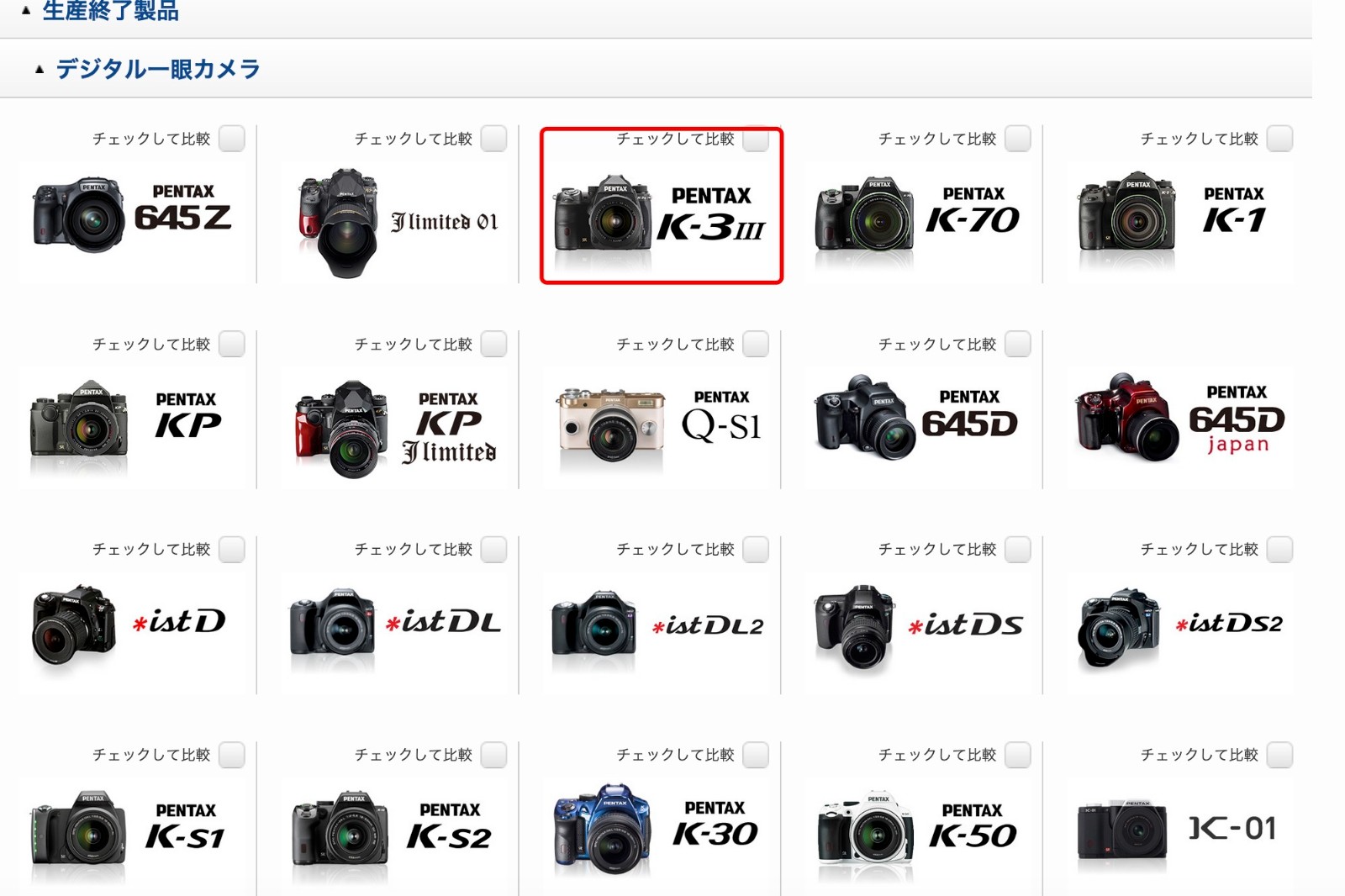Select the PENTAX K-1 logo text
The width and height of the screenshot is (1345, 896).
coord(1234,210)
